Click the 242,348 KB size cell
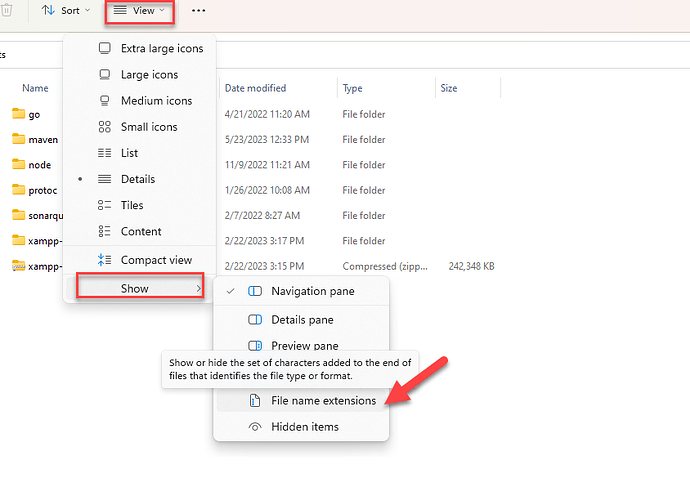 471,266
